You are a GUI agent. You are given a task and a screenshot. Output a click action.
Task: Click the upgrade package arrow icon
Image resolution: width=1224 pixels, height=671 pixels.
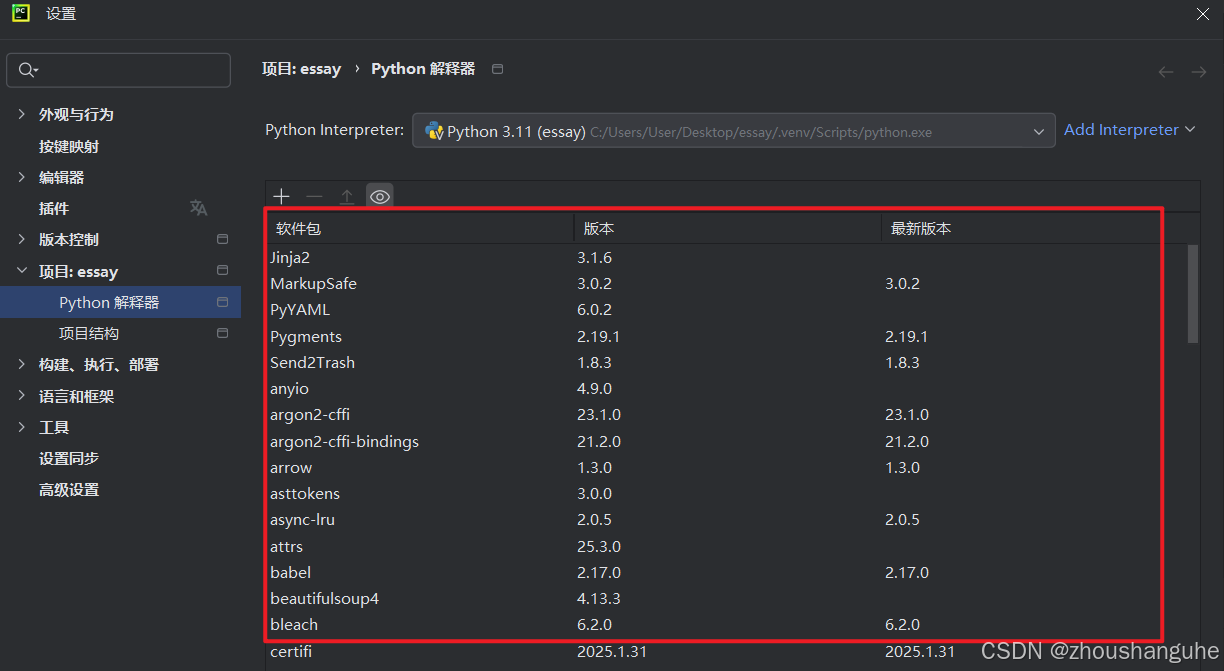(x=347, y=197)
